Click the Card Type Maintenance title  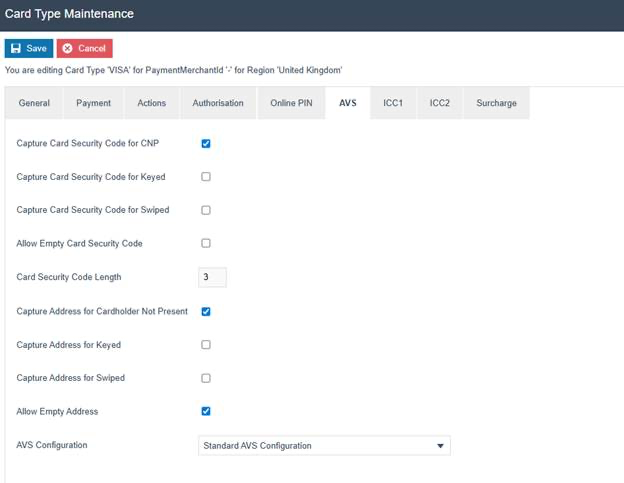pyautogui.click(x=69, y=14)
